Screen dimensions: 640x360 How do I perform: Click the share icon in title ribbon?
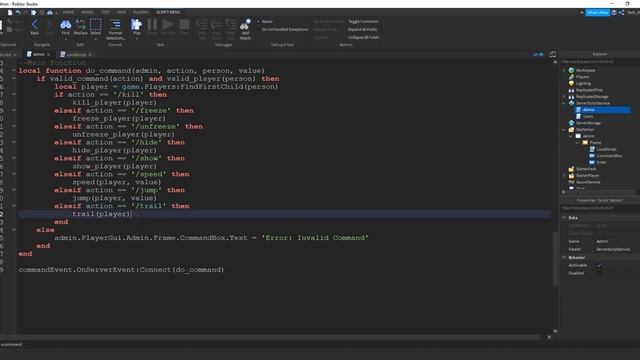click(622, 13)
